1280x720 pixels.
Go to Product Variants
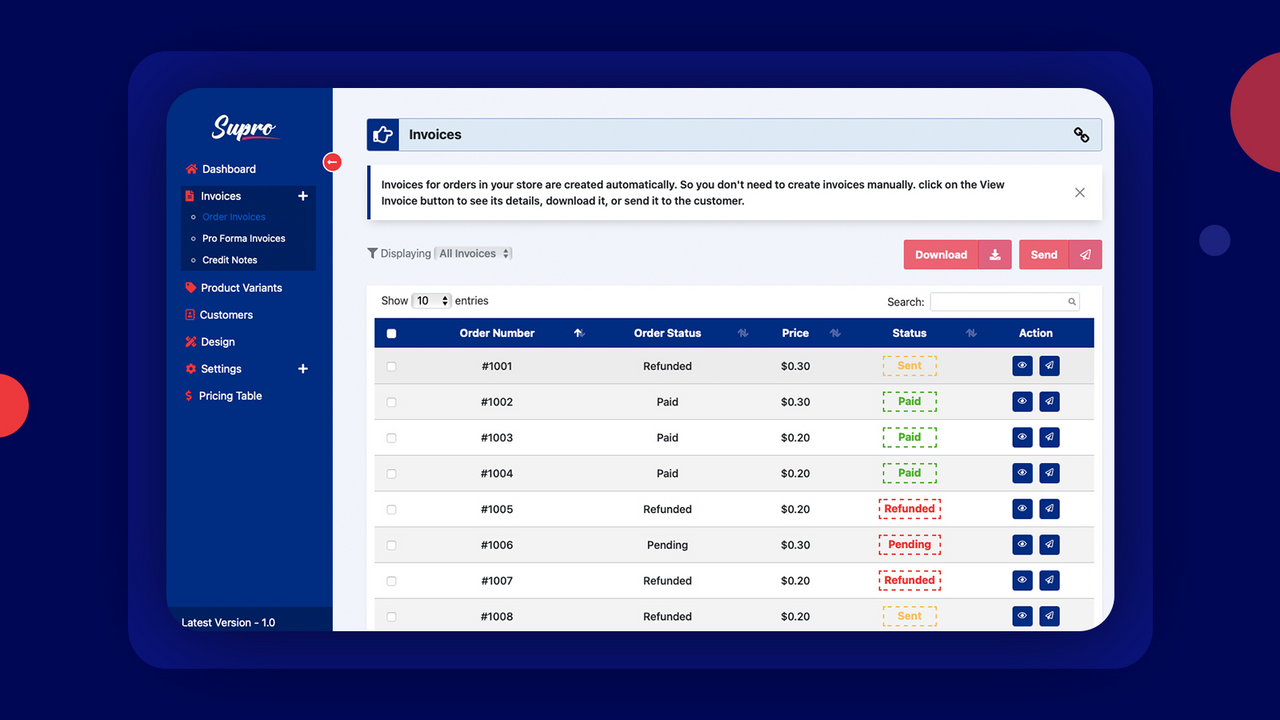tap(233, 288)
